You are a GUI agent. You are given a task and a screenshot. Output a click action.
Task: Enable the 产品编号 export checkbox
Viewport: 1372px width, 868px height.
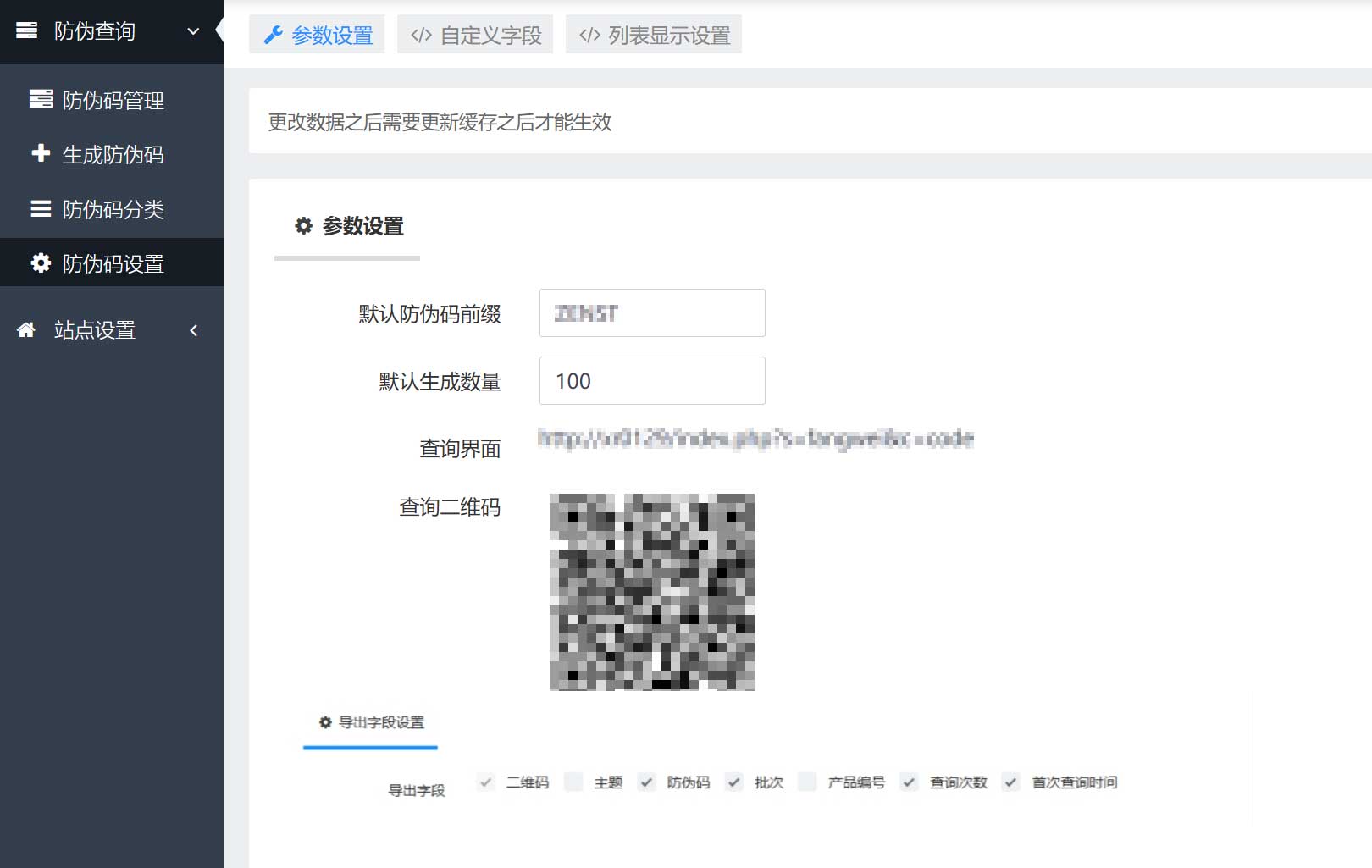click(807, 782)
